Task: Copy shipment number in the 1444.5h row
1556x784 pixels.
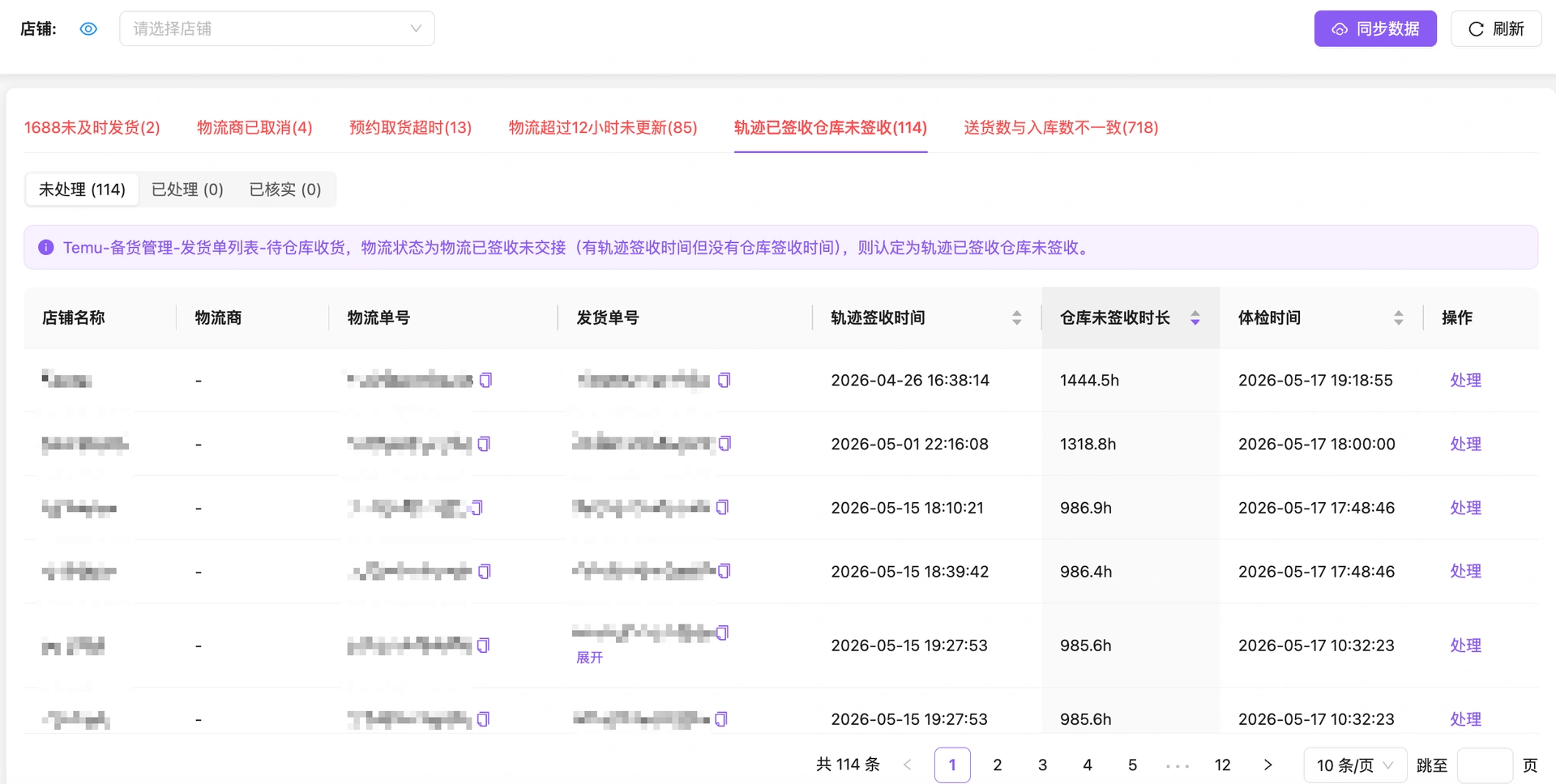Action: click(725, 380)
